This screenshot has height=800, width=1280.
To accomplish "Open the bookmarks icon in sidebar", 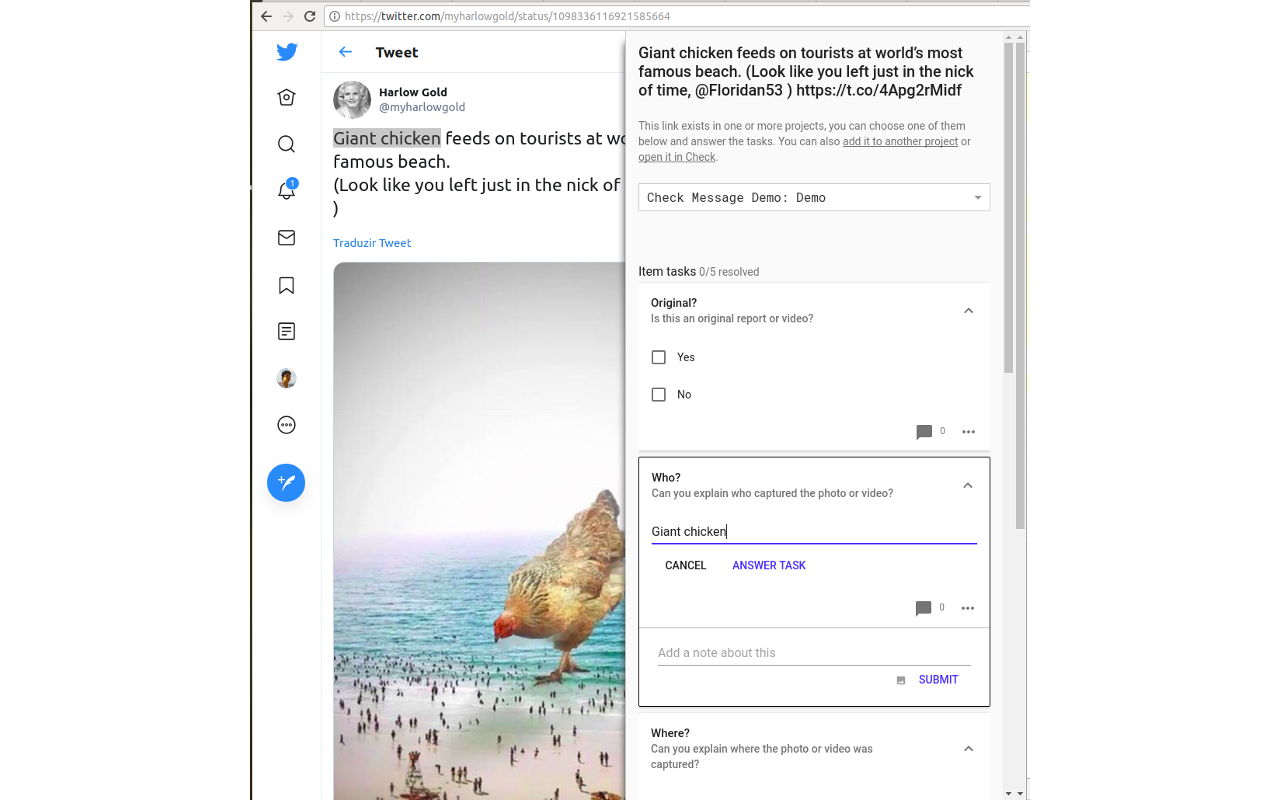I will point(286,285).
